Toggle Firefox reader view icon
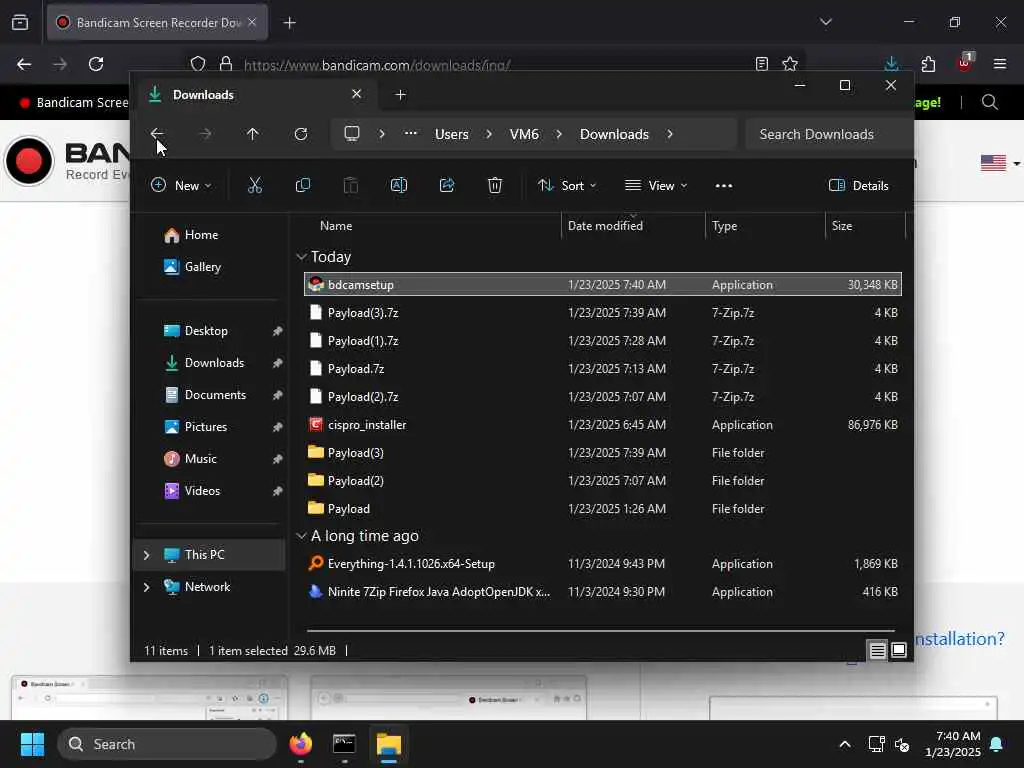 761,64
